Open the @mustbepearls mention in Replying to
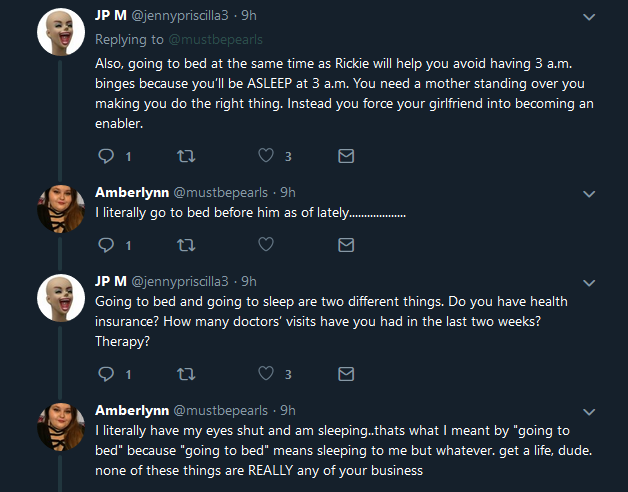Image resolution: width=628 pixels, height=492 pixels. point(215,39)
